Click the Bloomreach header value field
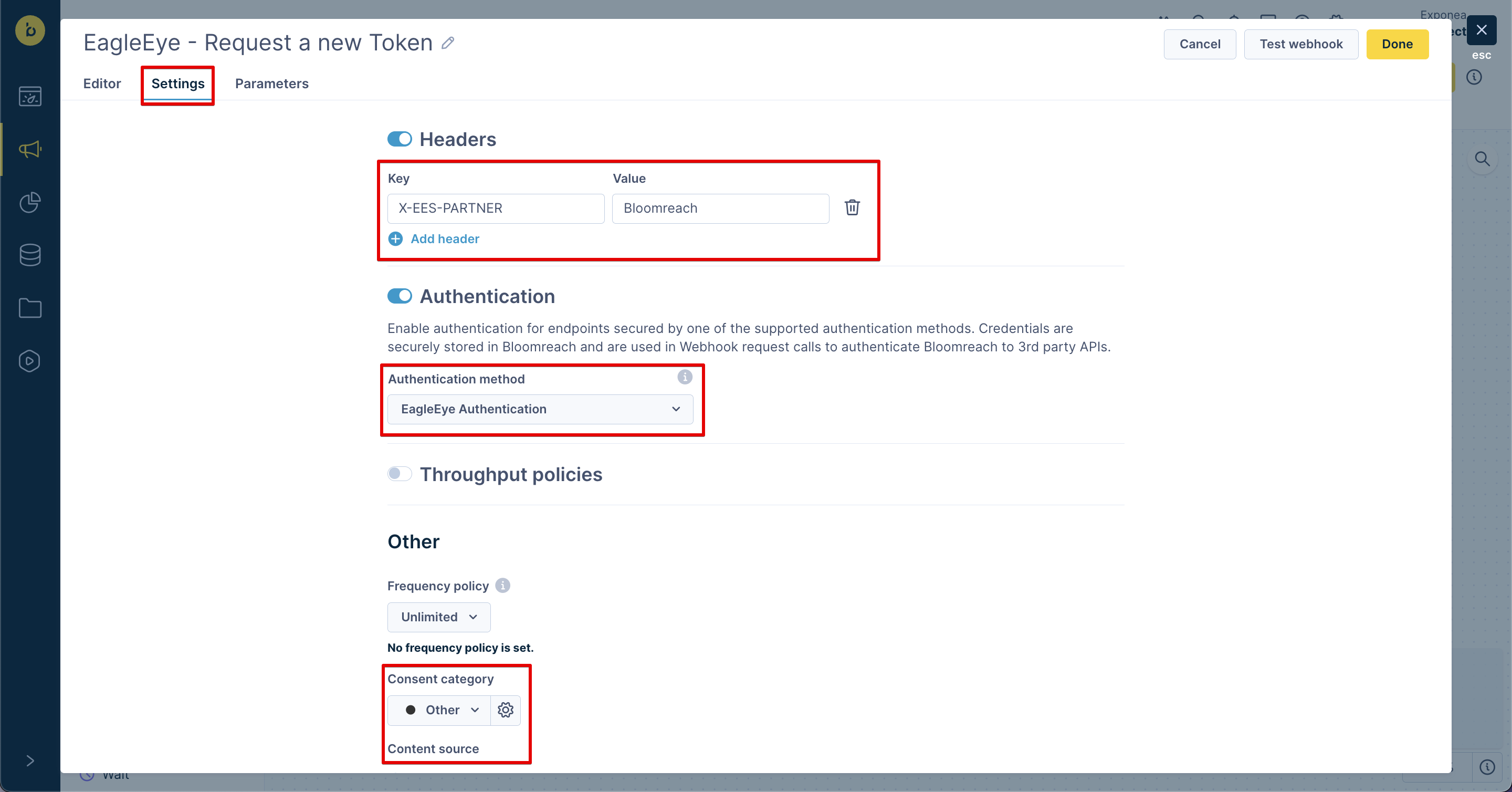This screenshot has height=792, width=1512. [x=720, y=209]
